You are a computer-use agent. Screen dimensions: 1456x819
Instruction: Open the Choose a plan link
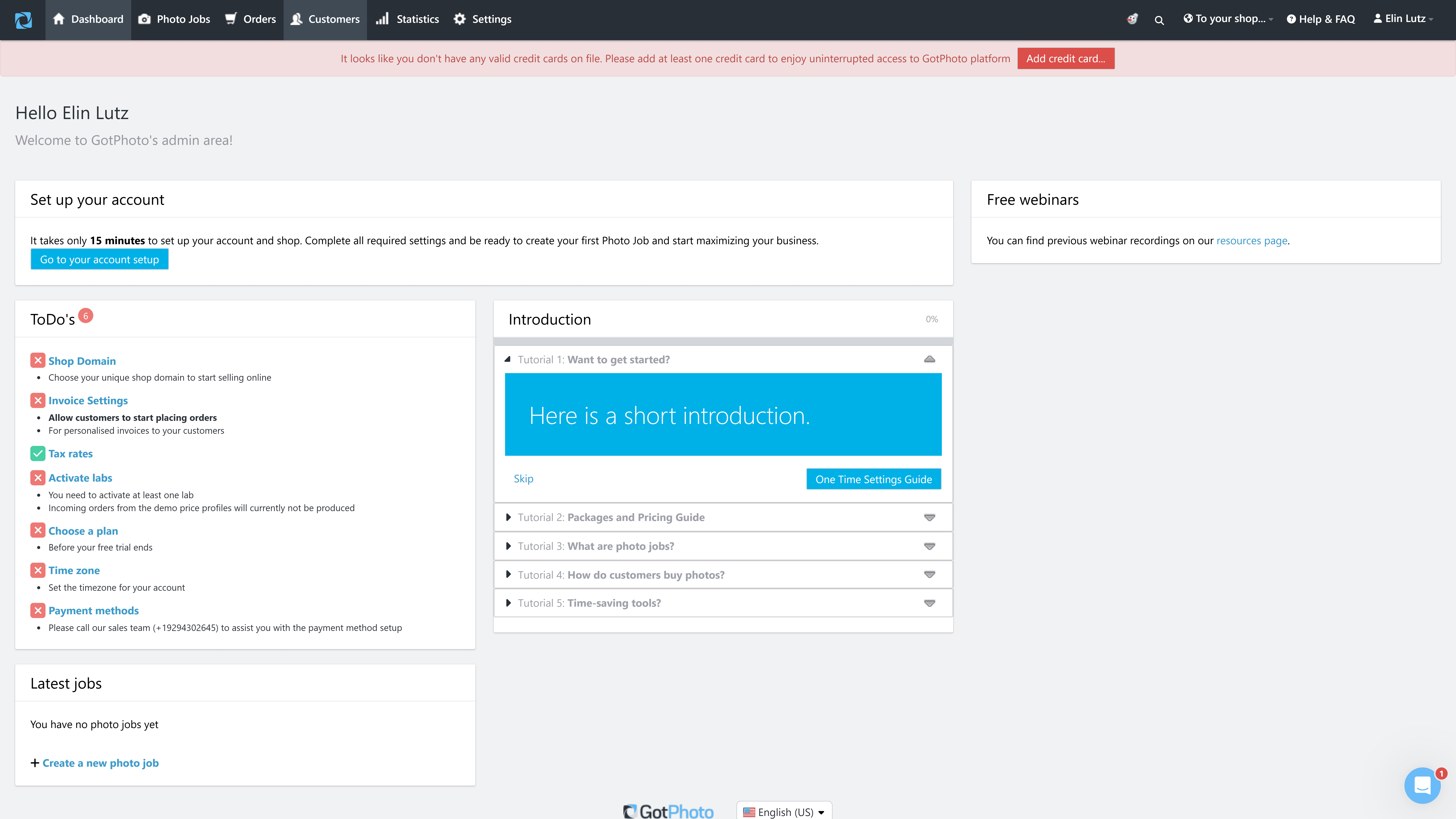point(83,531)
